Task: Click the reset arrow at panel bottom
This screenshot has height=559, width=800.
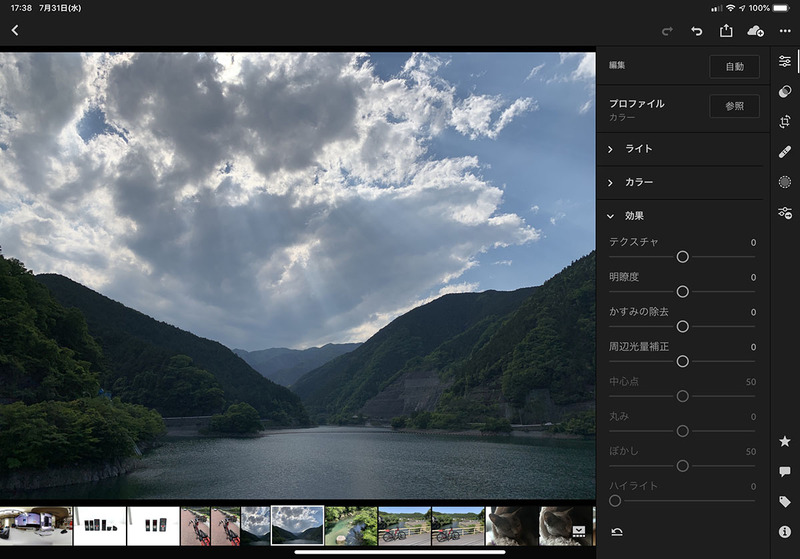Action: [617, 532]
